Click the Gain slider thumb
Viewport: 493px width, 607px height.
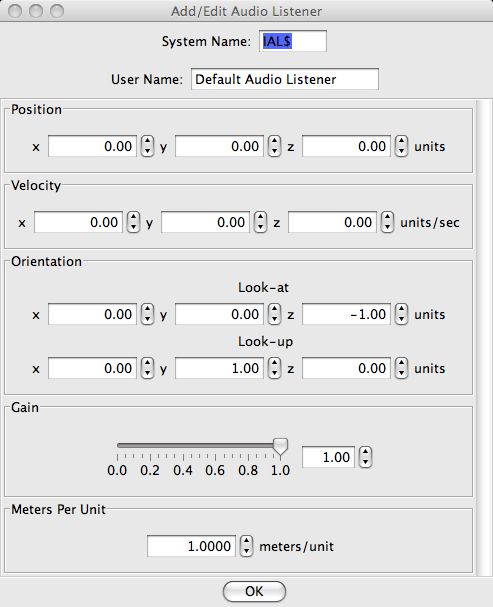pyautogui.click(x=281, y=447)
